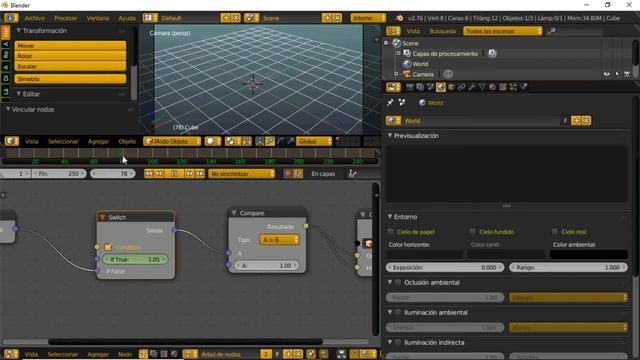Open the viewport shading selector

coord(213,141)
